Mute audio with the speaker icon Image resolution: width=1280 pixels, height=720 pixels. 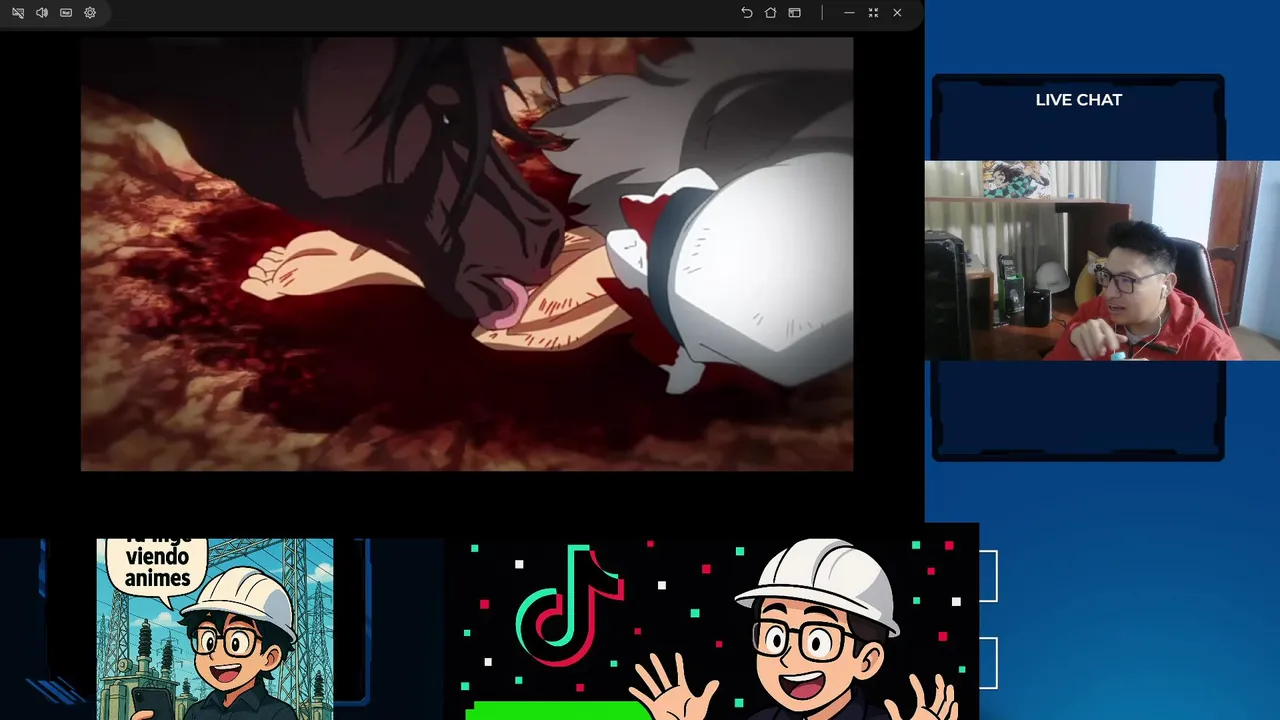42,13
